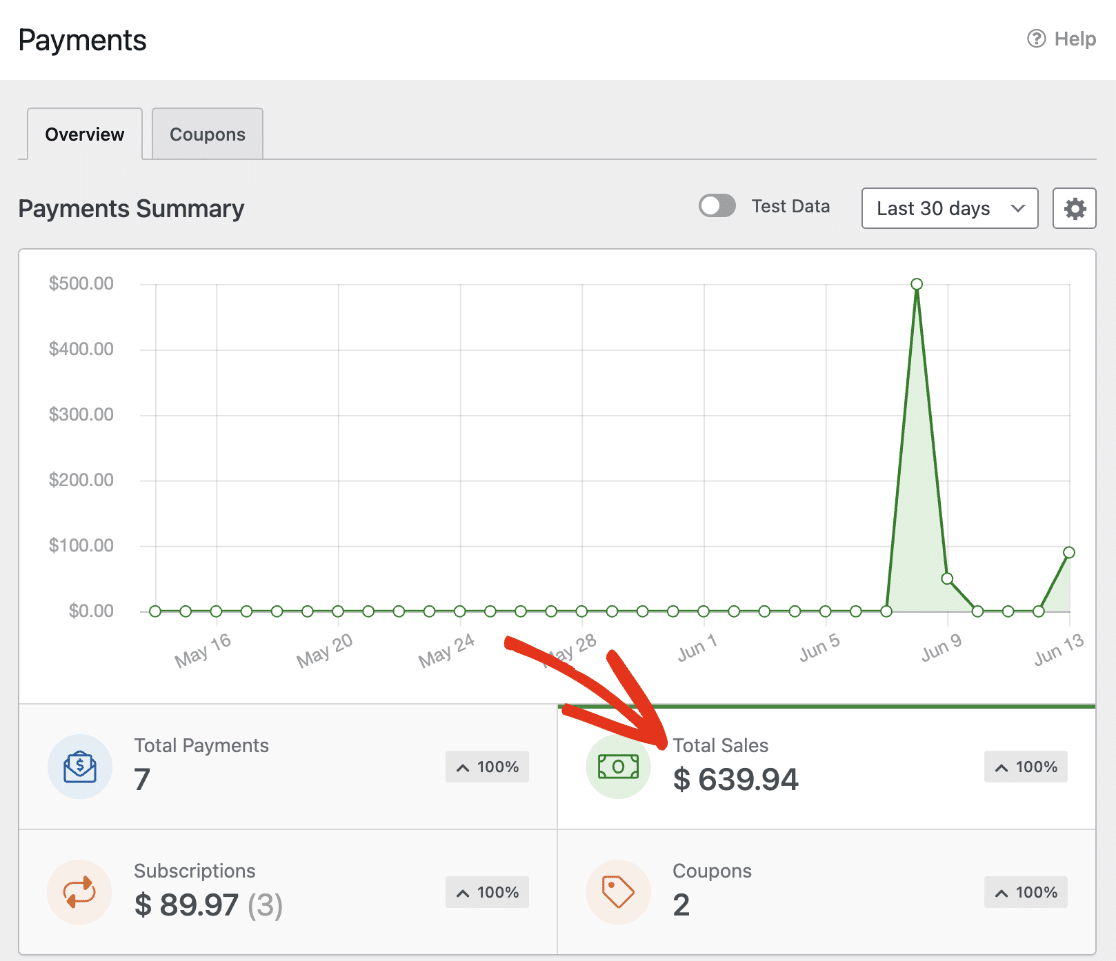Click the Subscriptions 100% trend indicator
1116x961 pixels.
(x=487, y=892)
